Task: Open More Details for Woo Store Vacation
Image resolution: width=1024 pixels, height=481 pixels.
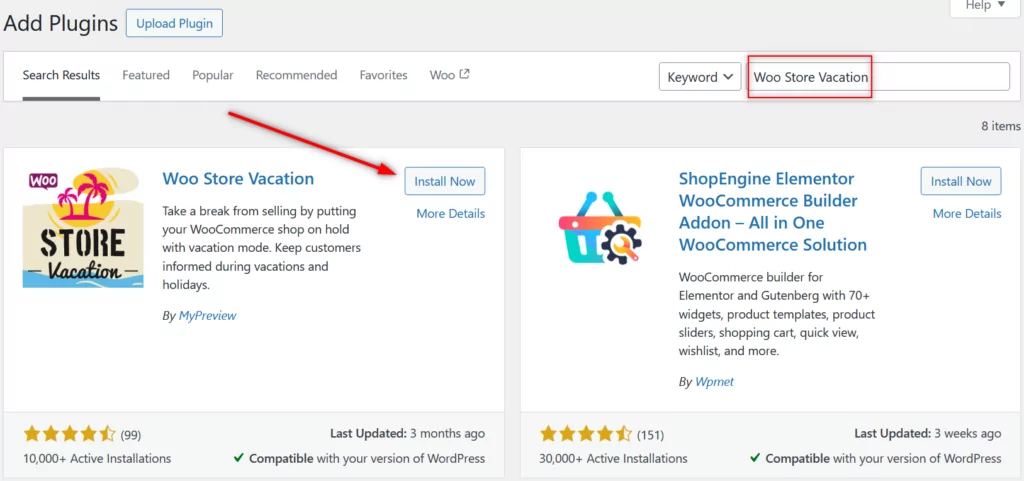Action: (x=451, y=213)
